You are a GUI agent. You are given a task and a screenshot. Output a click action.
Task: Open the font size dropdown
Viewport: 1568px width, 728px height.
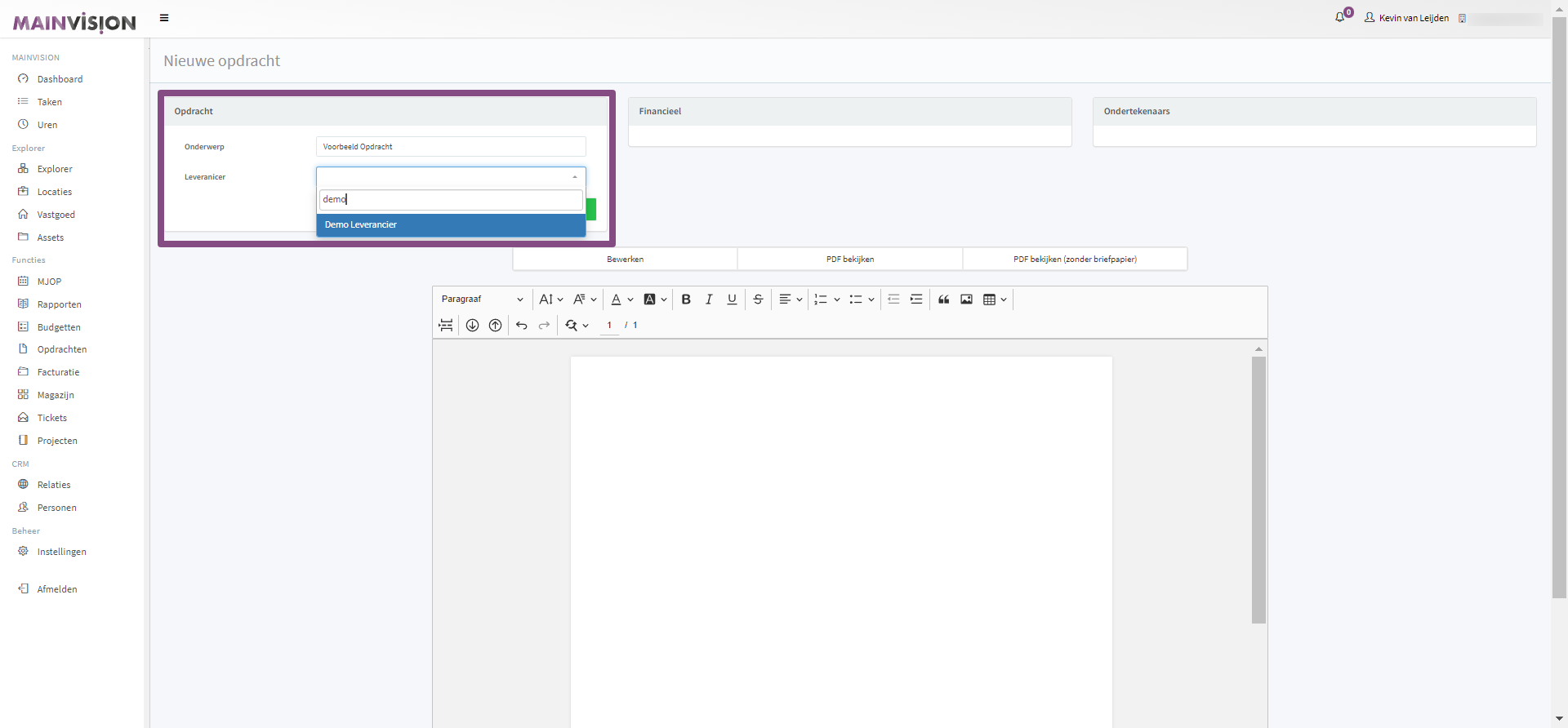click(551, 300)
